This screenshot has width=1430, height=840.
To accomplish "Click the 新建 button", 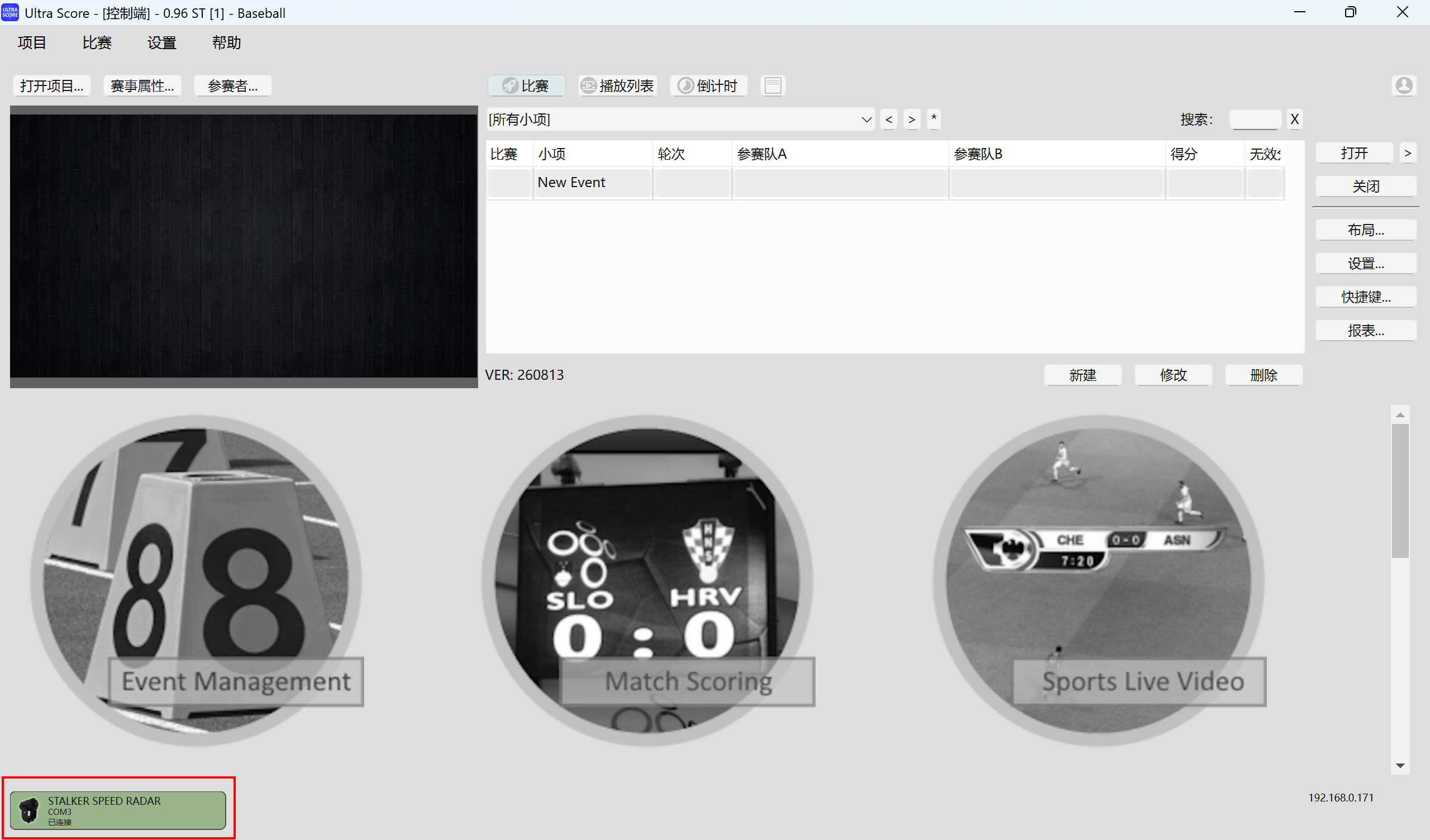I will click(x=1082, y=375).
